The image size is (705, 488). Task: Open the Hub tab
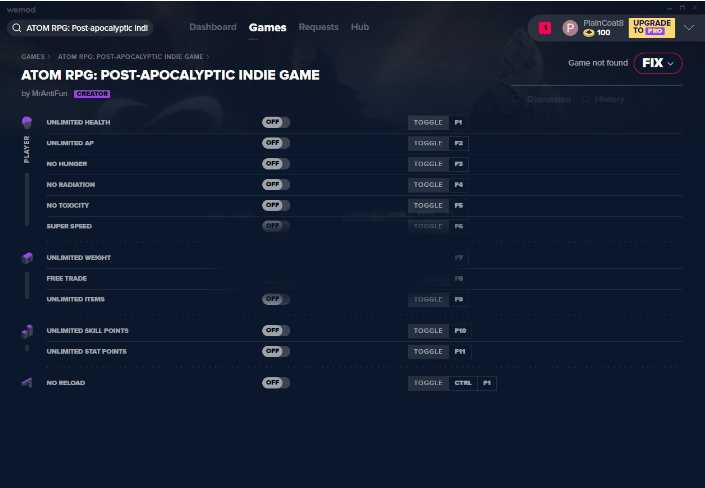360,27
